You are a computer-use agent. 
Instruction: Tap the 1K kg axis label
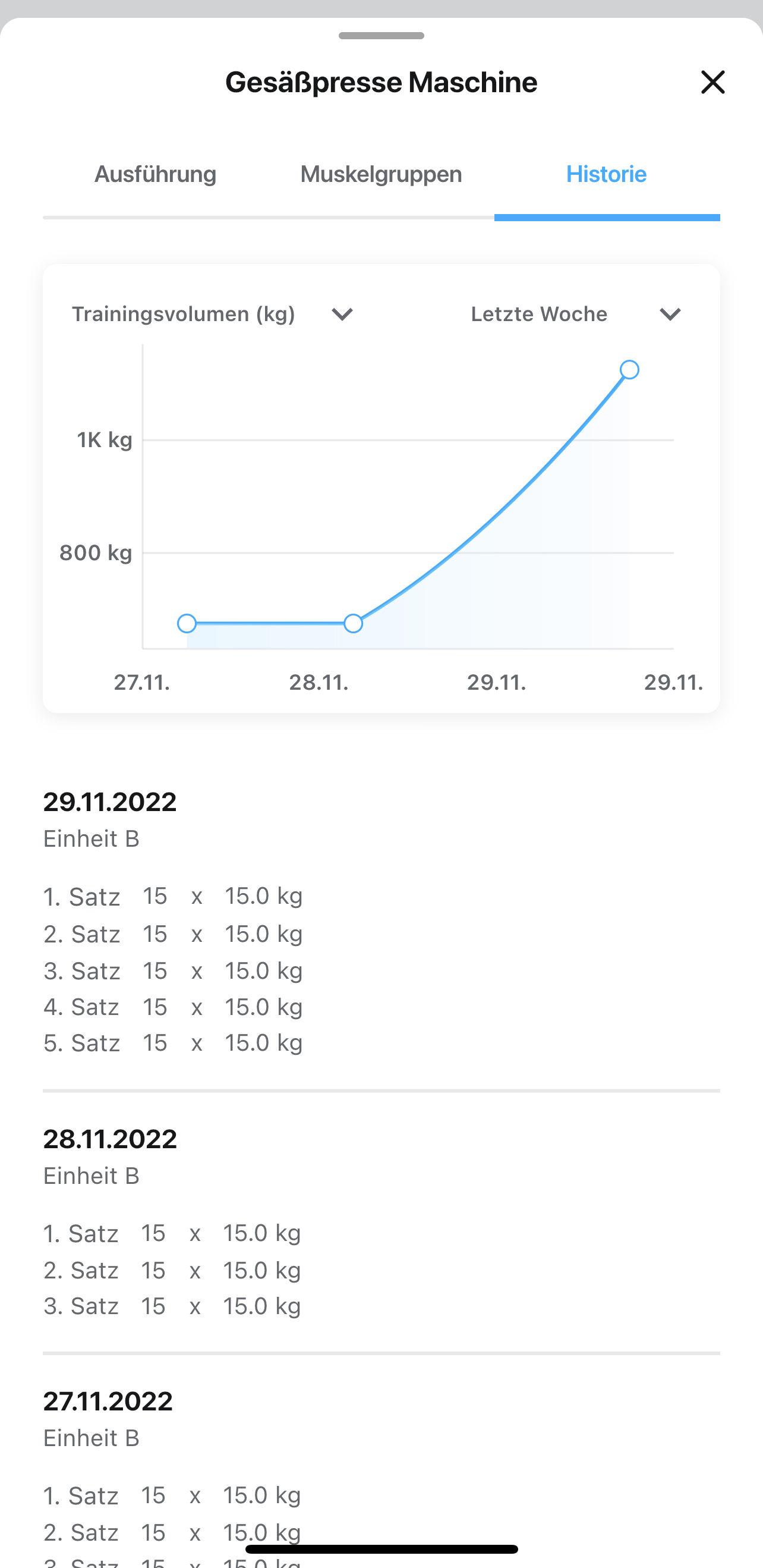pos(105,439)
